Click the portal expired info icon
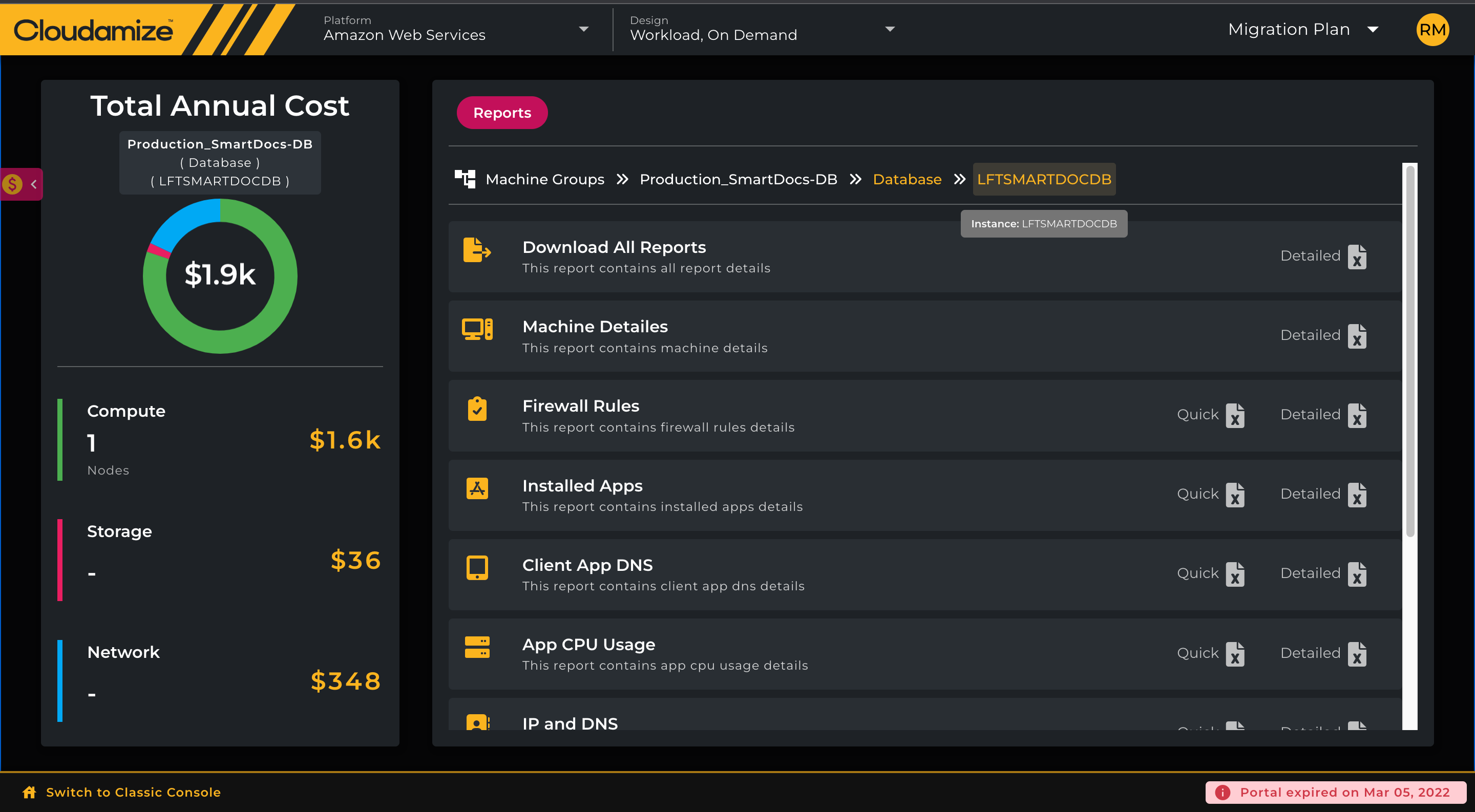Screen dimensions: 1475x812 (x=1223, y=792)
